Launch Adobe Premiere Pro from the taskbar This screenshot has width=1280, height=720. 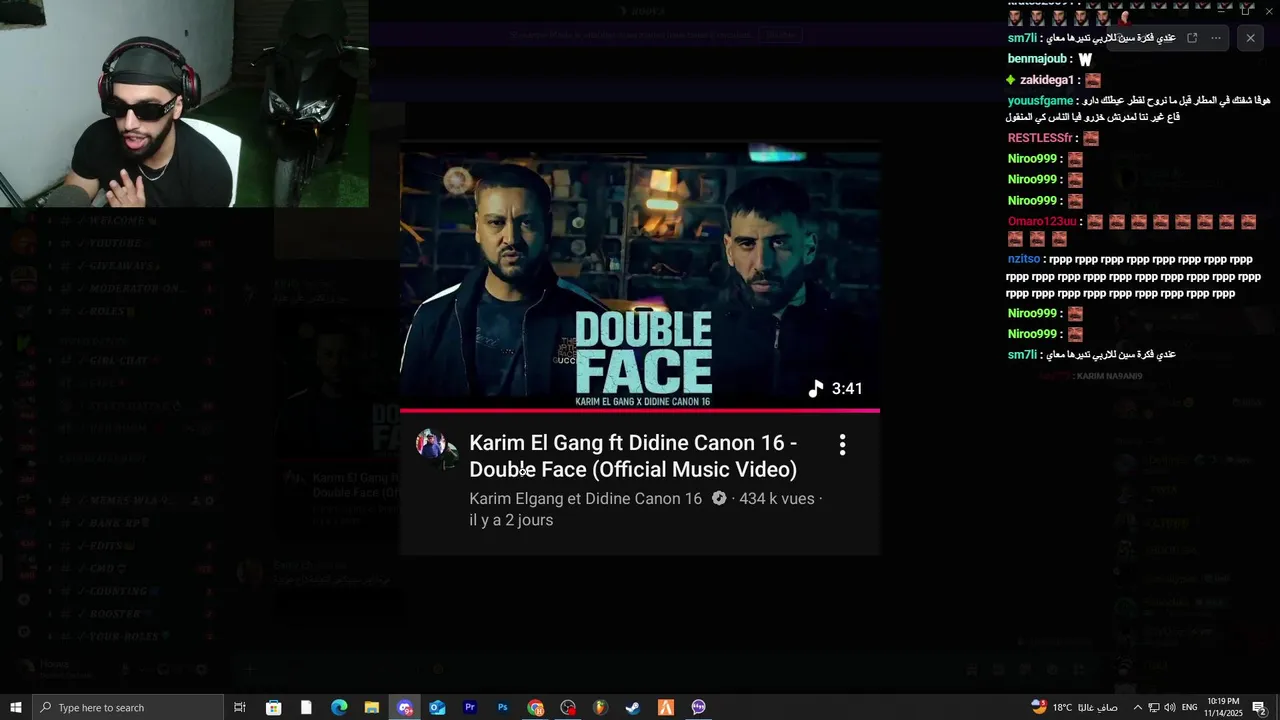point(470,707)
